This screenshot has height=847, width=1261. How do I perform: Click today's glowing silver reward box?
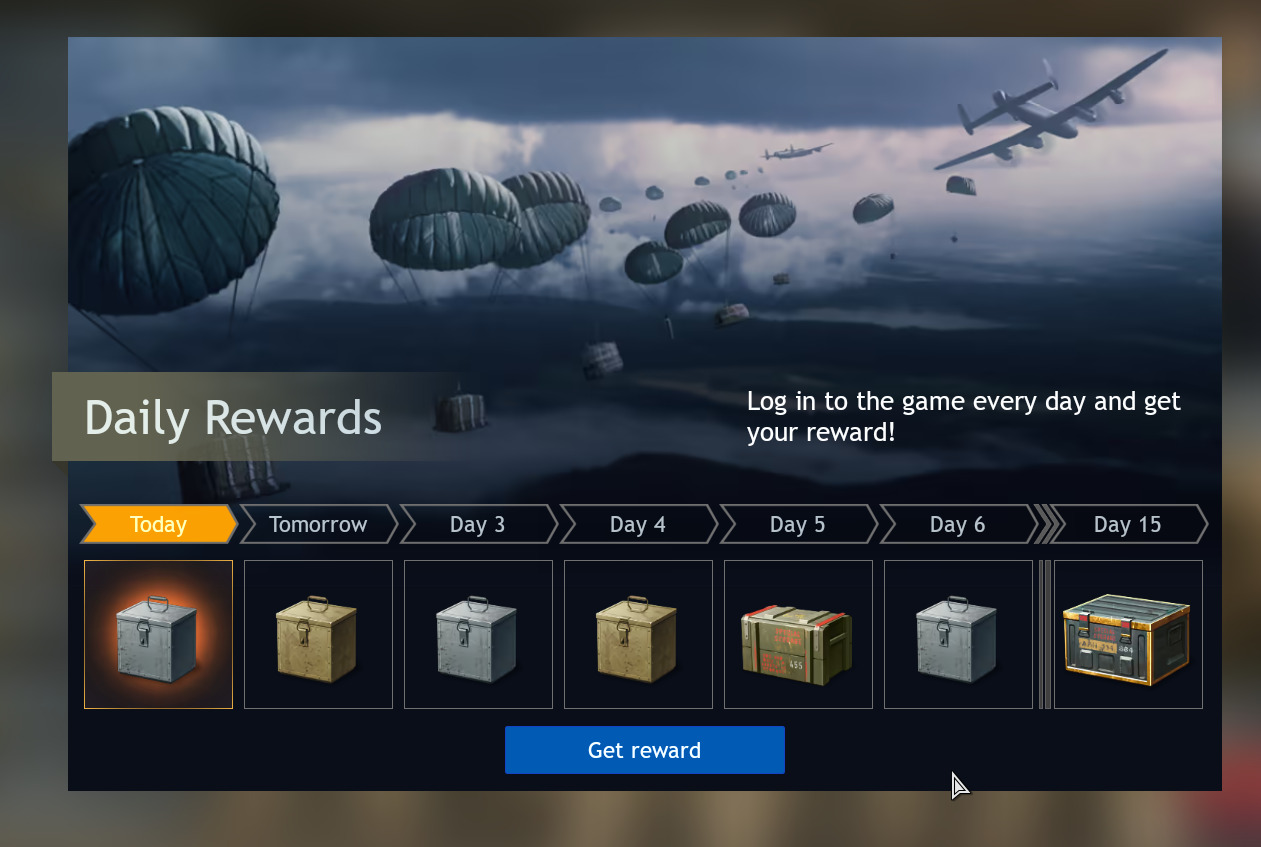click(158, 634)
